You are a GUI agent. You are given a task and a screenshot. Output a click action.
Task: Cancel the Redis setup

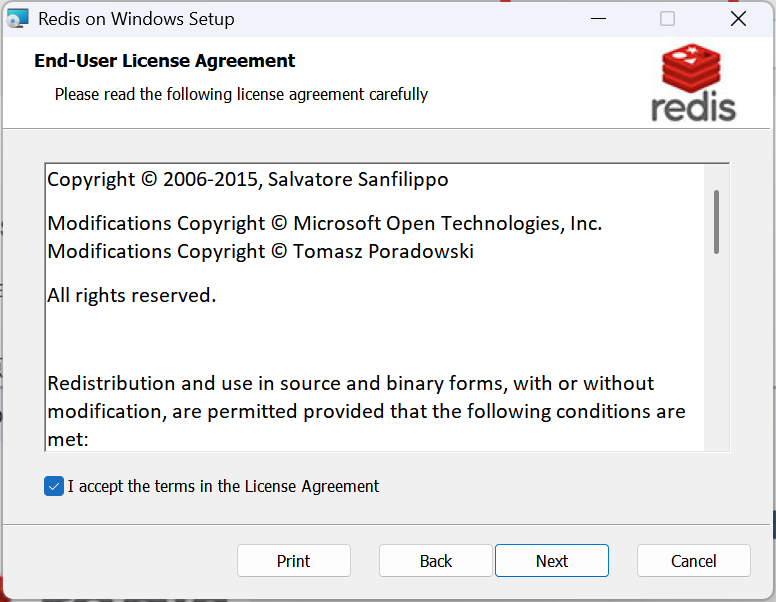(693, 561)
